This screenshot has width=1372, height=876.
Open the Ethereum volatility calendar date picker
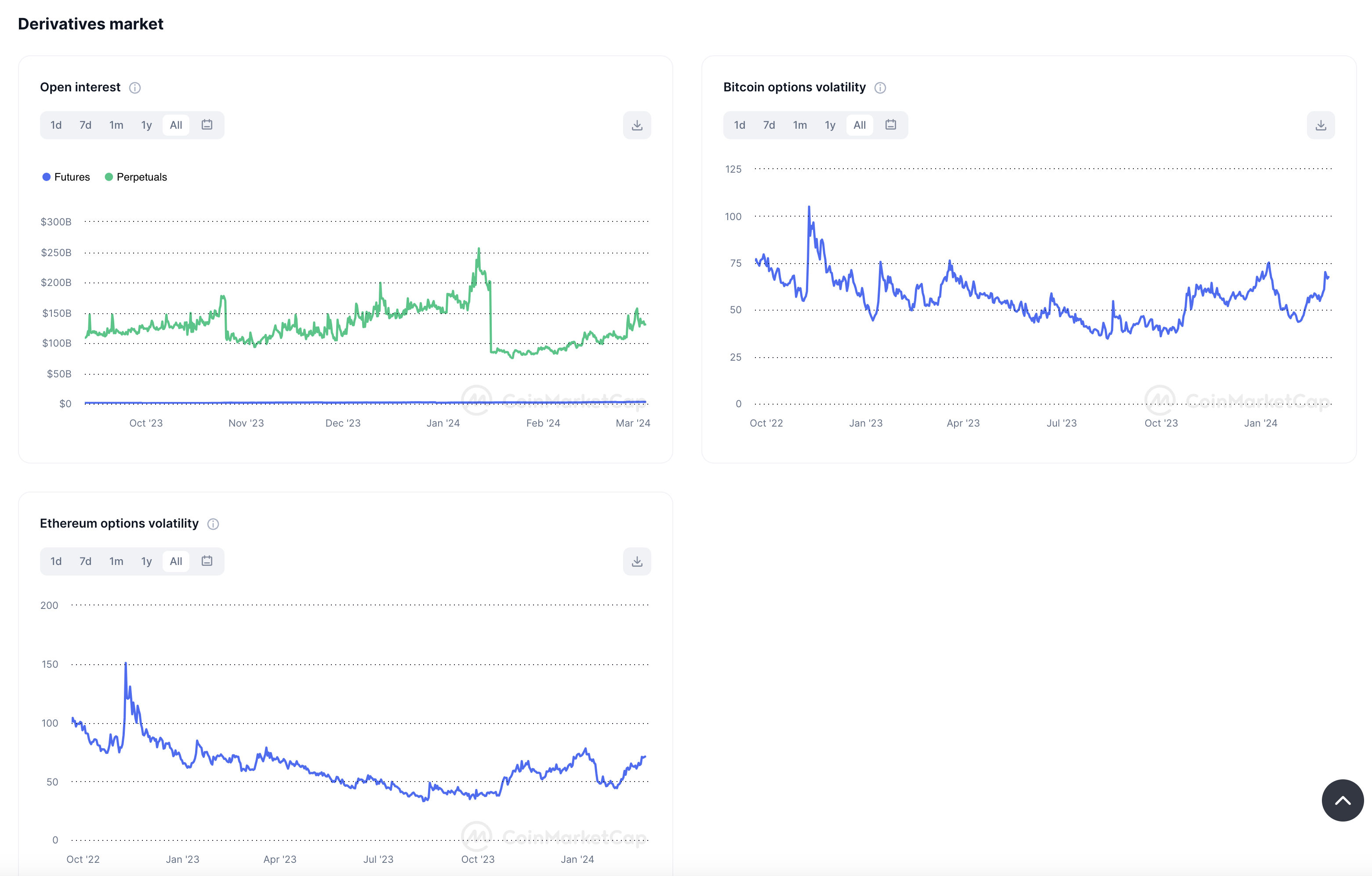point(207,561)
